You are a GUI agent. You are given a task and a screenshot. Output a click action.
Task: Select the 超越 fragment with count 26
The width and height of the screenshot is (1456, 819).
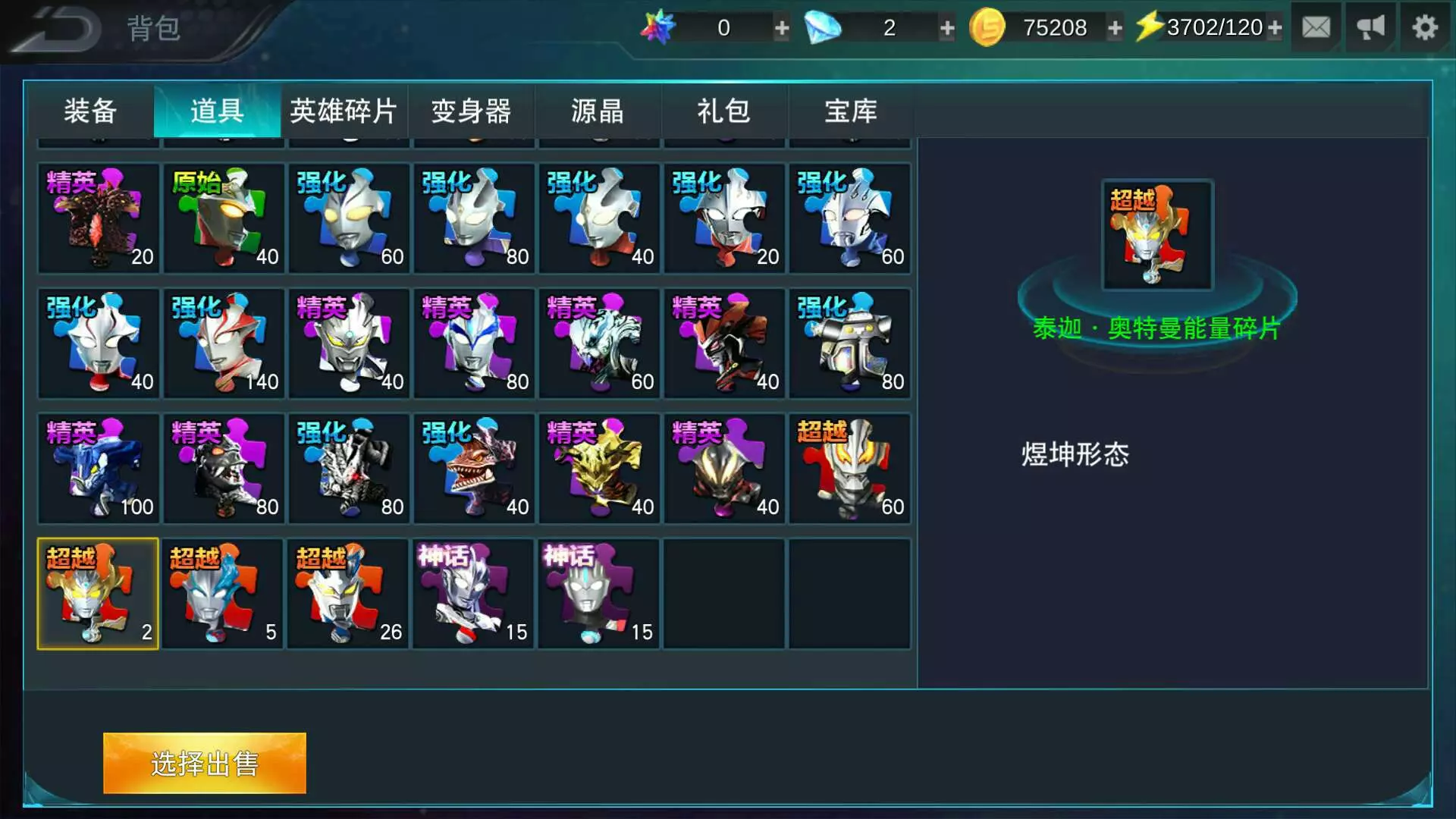(349, 594)
